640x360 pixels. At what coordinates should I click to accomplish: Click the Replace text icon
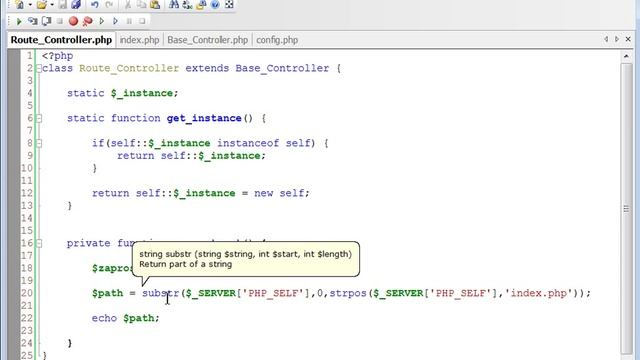187,5
